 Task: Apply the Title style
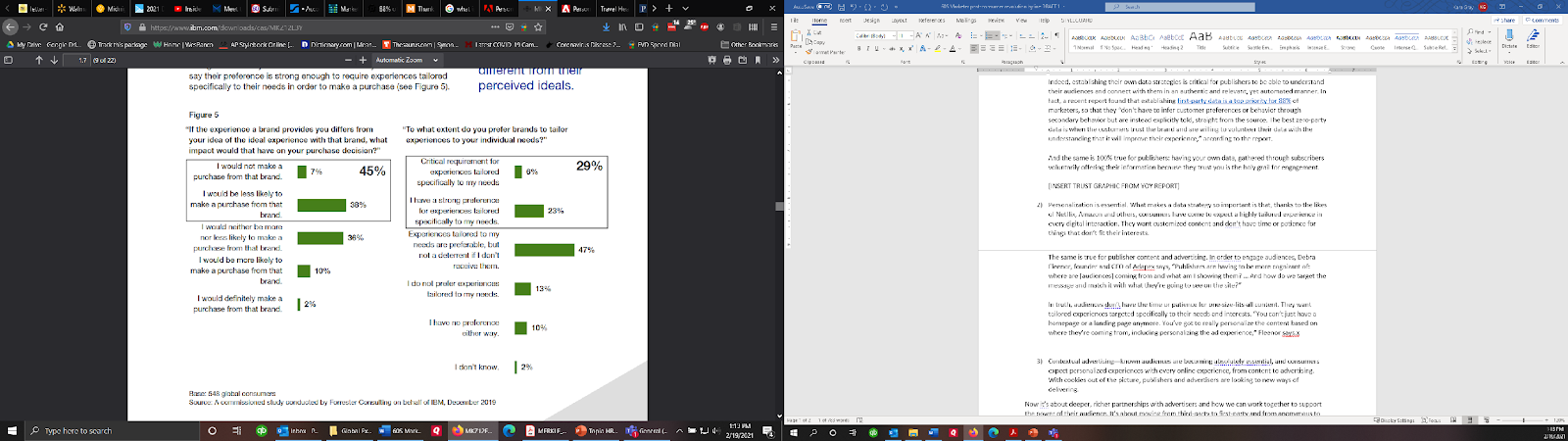[1200, 39]
